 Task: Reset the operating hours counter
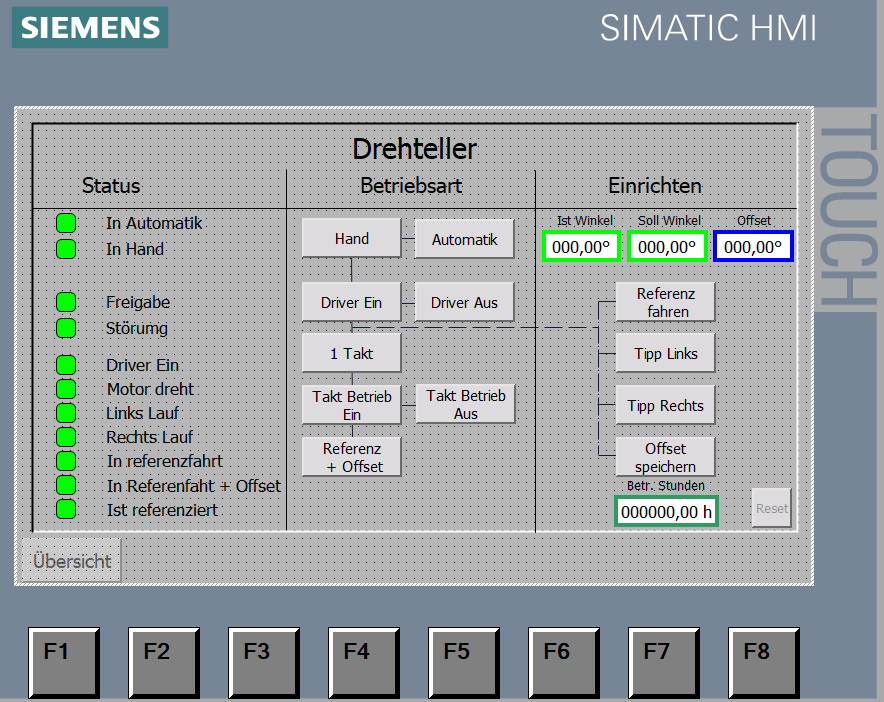(771, 508)
